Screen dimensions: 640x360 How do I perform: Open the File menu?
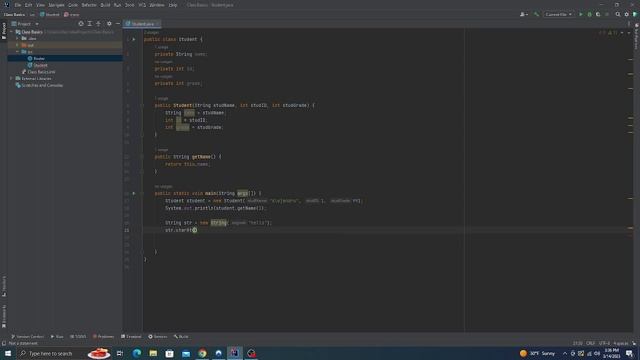click(x=18, y=5)
